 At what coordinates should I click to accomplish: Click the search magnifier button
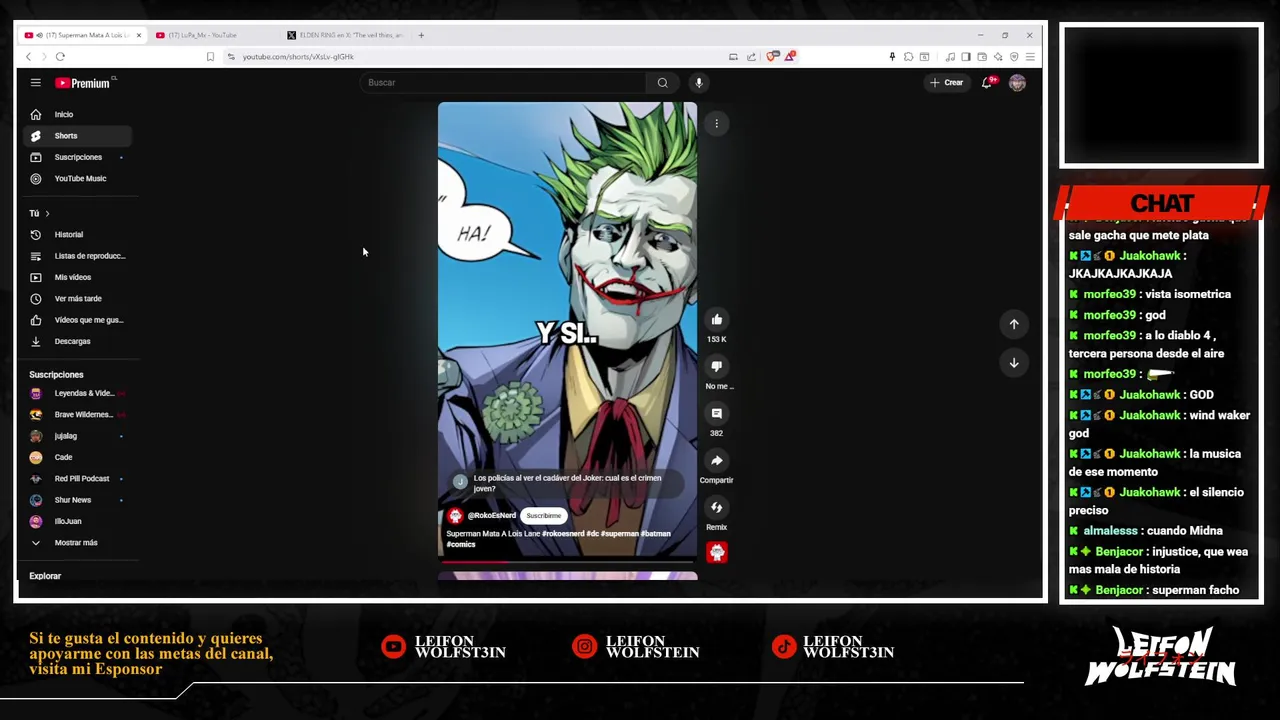[662, 83]
